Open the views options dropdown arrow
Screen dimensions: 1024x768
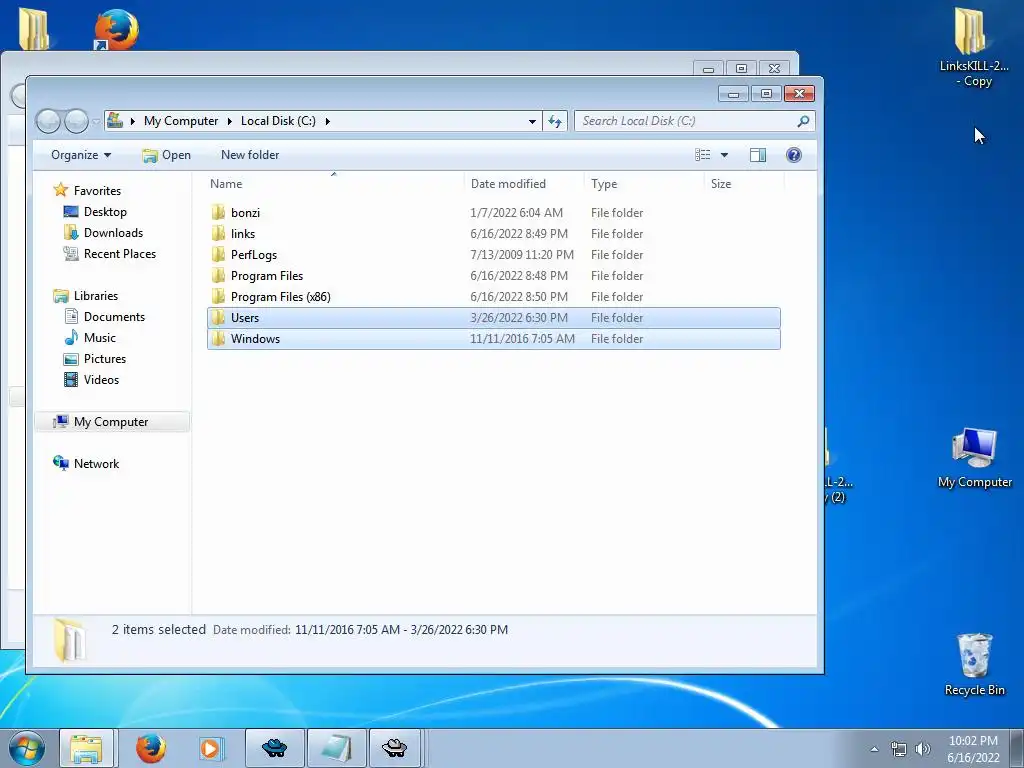coord(724,155)
